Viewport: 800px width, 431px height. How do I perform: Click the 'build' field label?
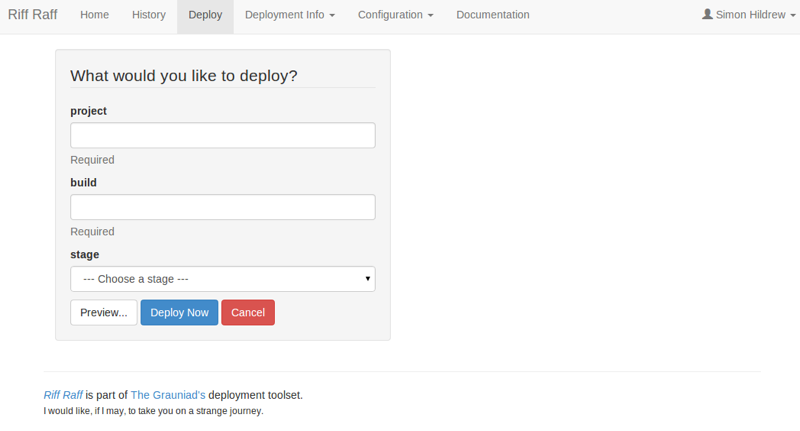click(x=83, y=183)
